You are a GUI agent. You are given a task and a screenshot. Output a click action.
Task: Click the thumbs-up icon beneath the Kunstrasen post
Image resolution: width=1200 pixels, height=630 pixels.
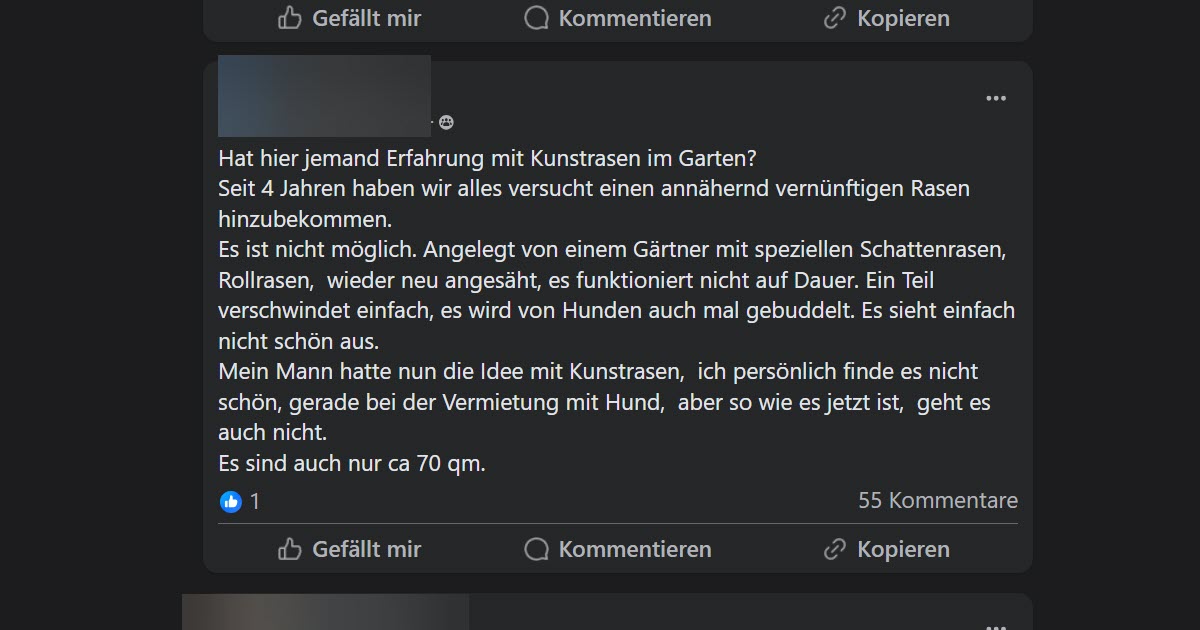pos(290,549)
